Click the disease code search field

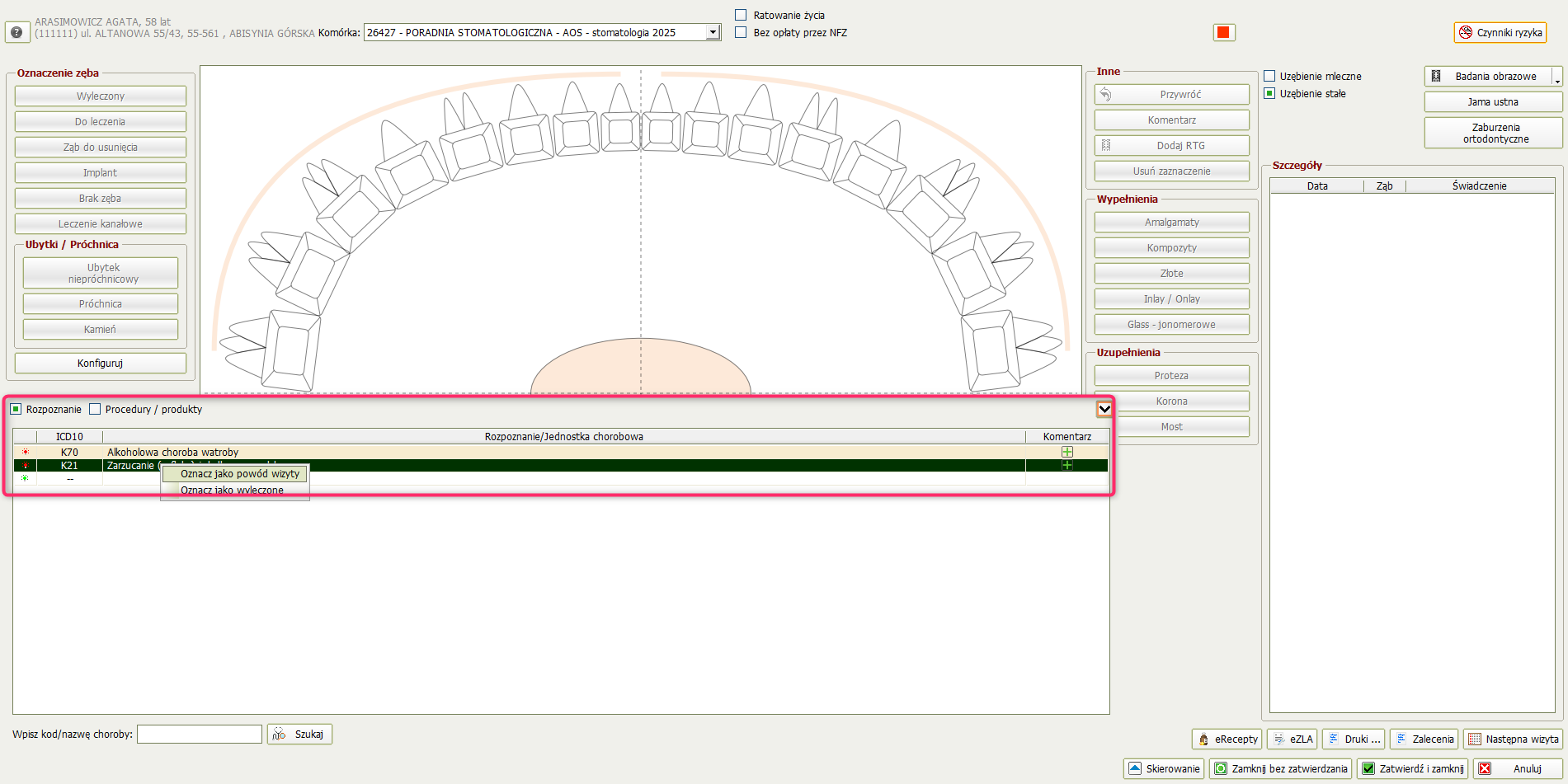pos(200,734)
